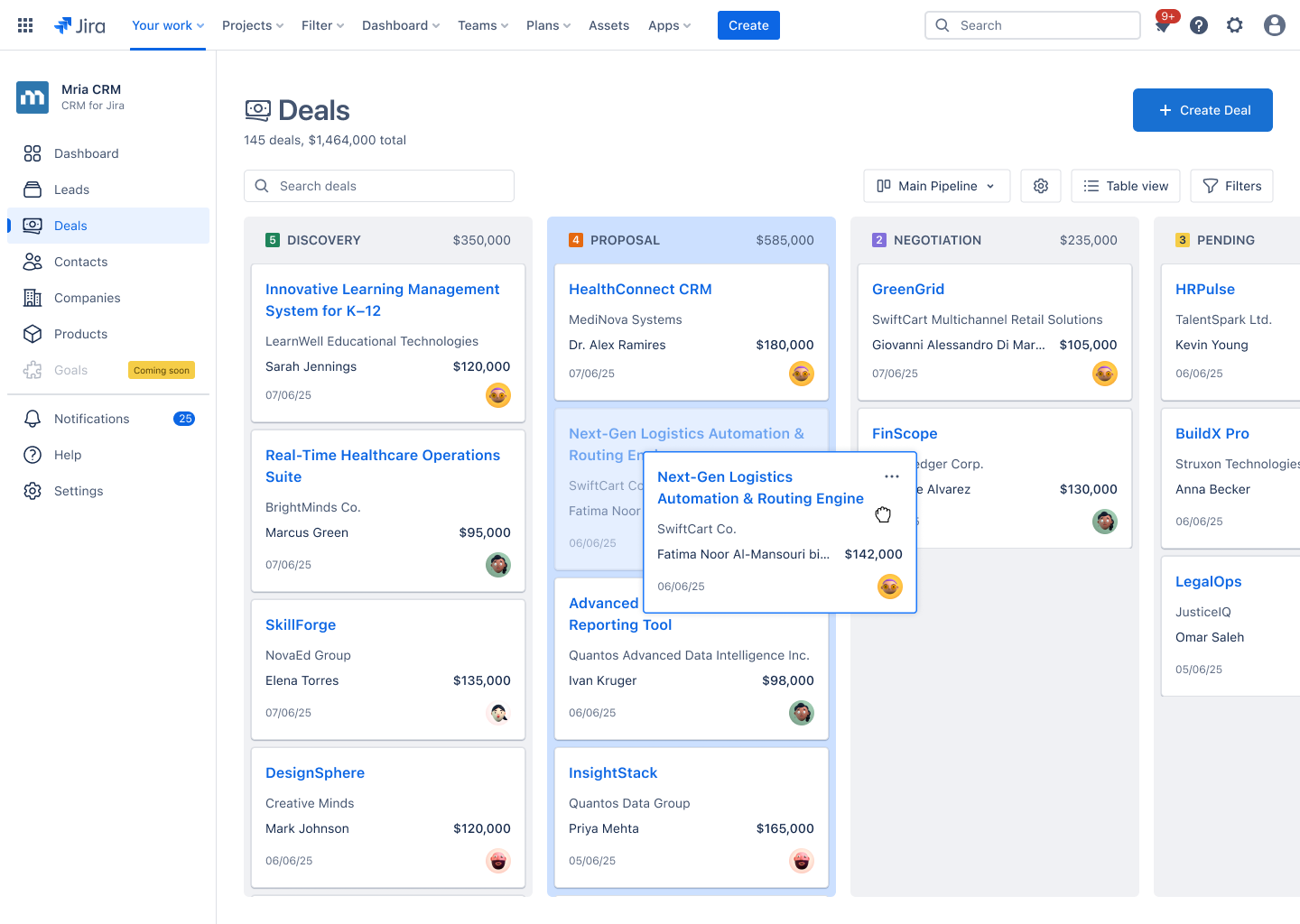Viewport: 1300px width, 924px height.
Task: Select Deals in the sidebar
Action: click(108, 226)
